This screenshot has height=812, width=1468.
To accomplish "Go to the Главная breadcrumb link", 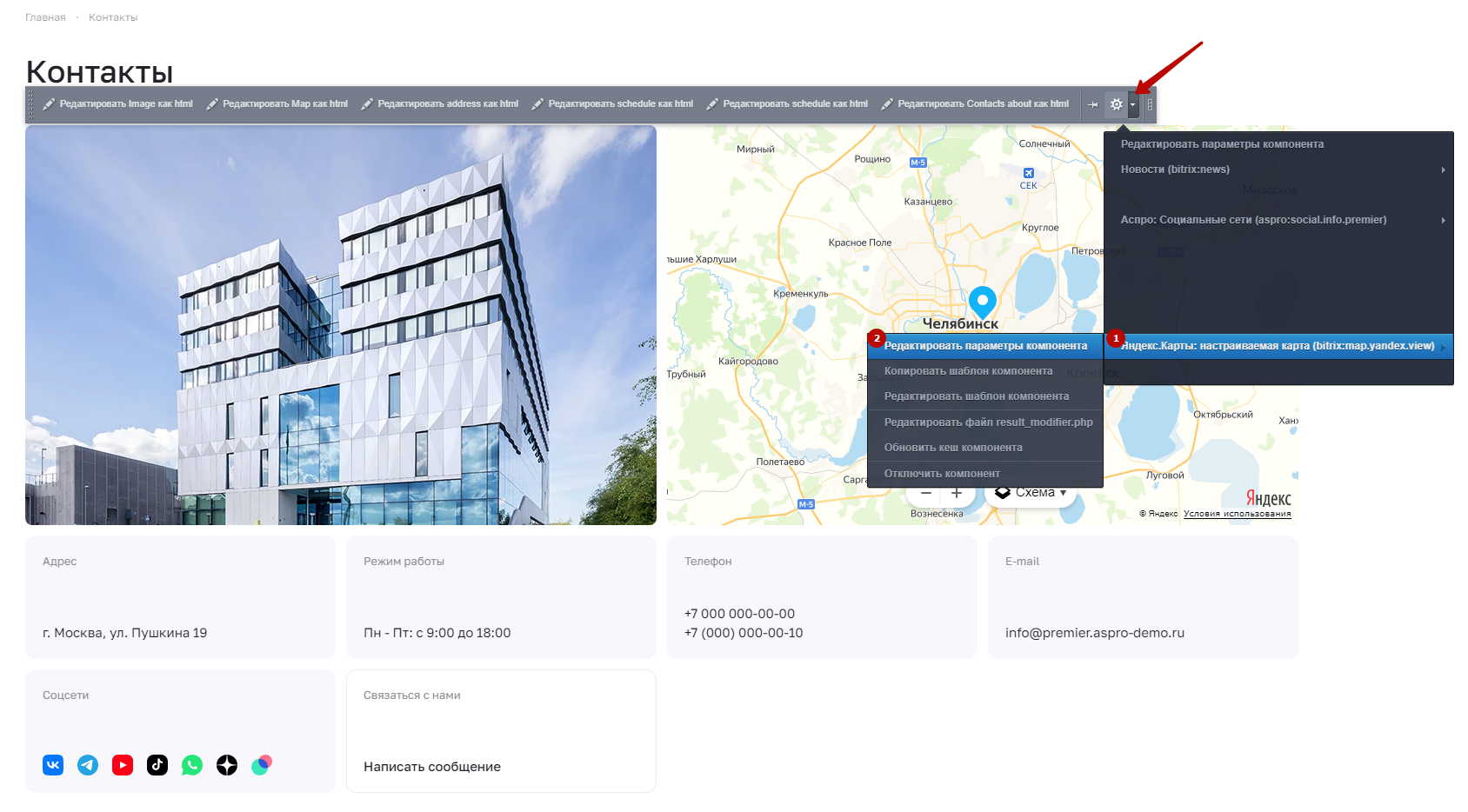I will pyautogui.click(x=45, y=17).
